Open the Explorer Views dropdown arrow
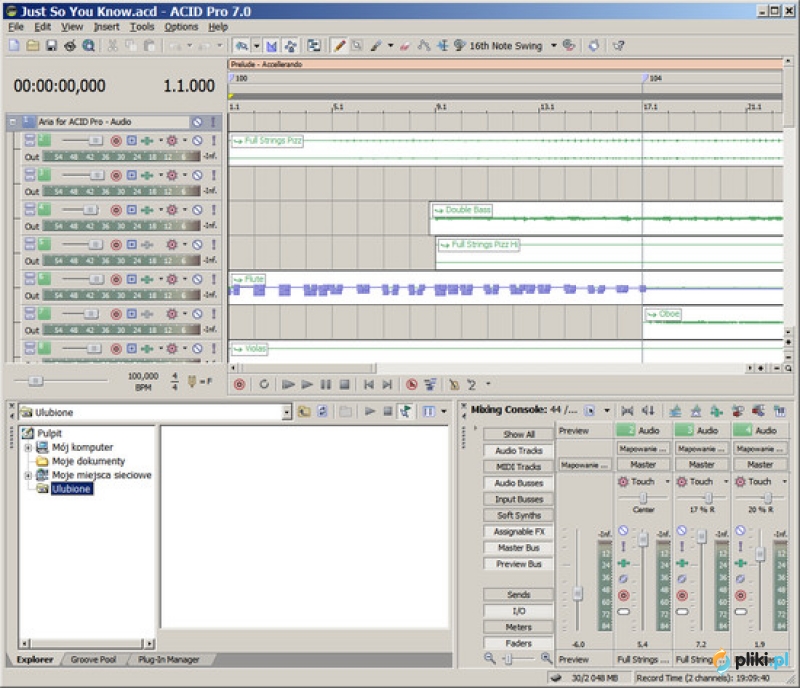800x688 pixels. pos(444,411)
